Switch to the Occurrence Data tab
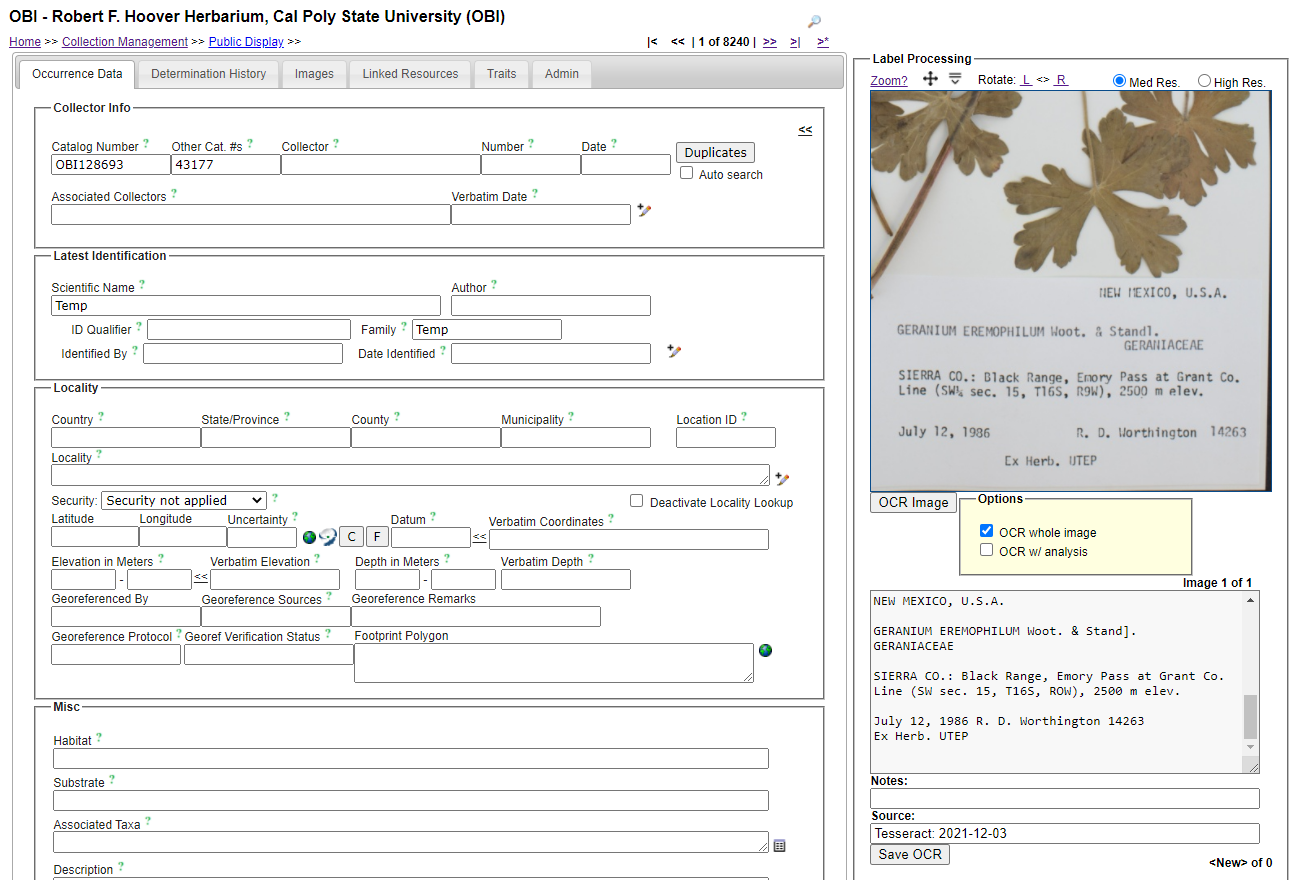 pos(77,74)
